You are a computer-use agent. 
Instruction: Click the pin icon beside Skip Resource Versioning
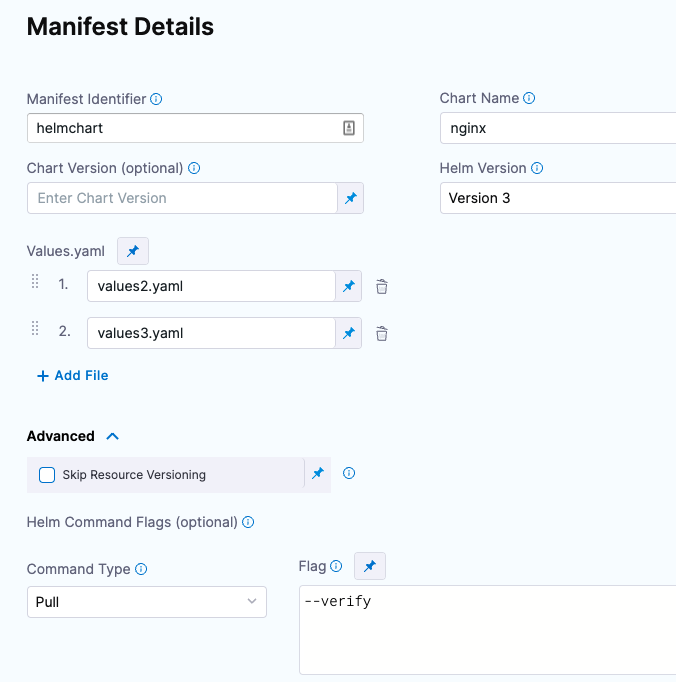coord(317,474)
